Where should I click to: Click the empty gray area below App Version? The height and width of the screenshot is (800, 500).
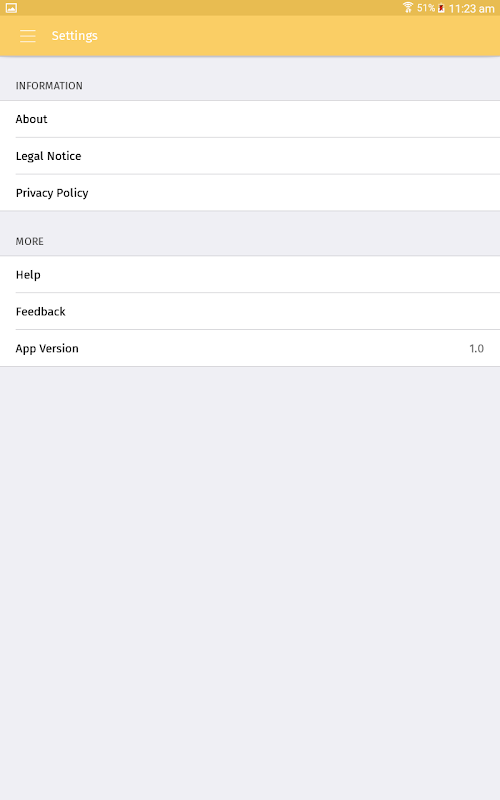point(250,583)
